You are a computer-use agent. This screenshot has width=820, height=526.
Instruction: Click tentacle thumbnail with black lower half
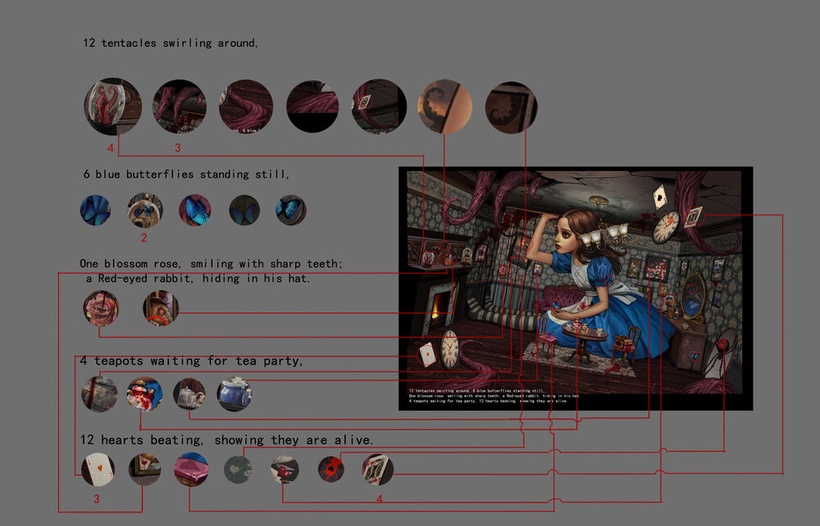[312, 106]
